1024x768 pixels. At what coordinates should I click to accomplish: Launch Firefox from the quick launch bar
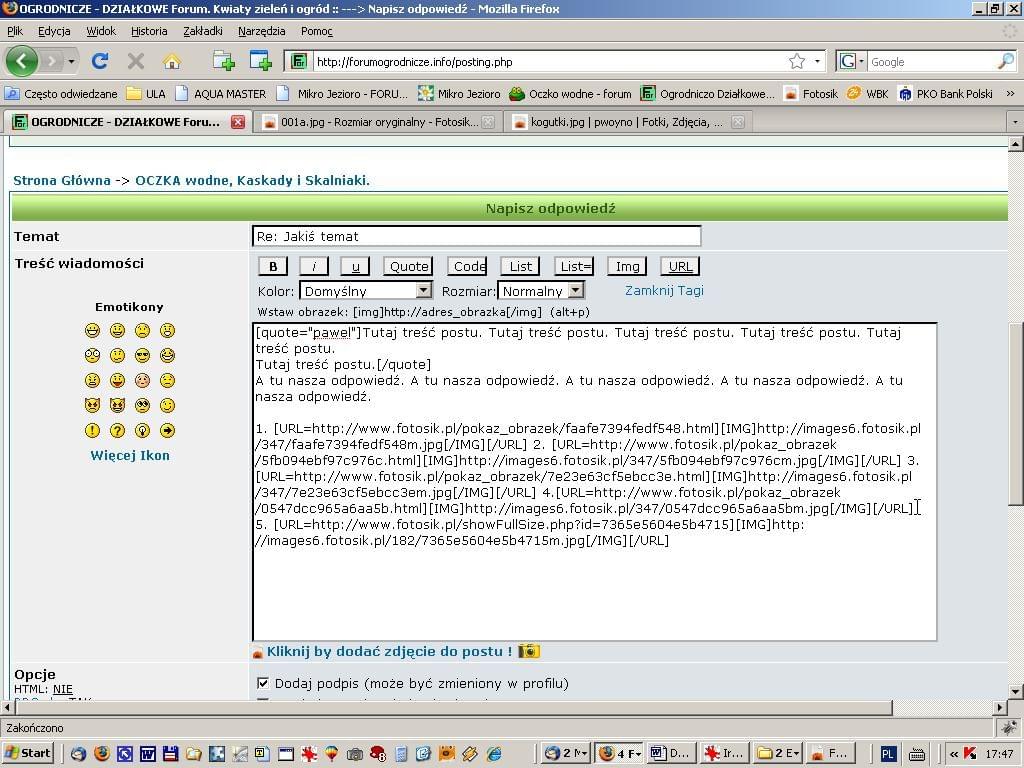click(102, 753)
